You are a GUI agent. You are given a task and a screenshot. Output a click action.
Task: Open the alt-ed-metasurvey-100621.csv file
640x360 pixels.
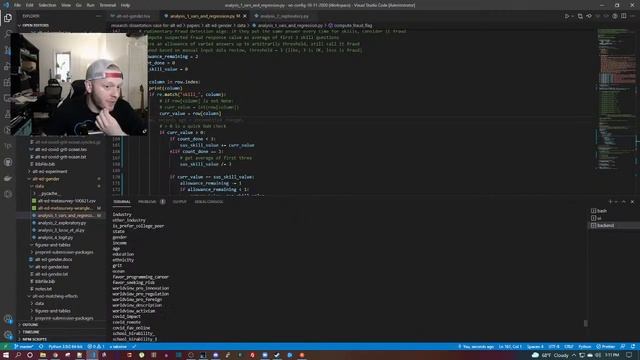point(67,201)
